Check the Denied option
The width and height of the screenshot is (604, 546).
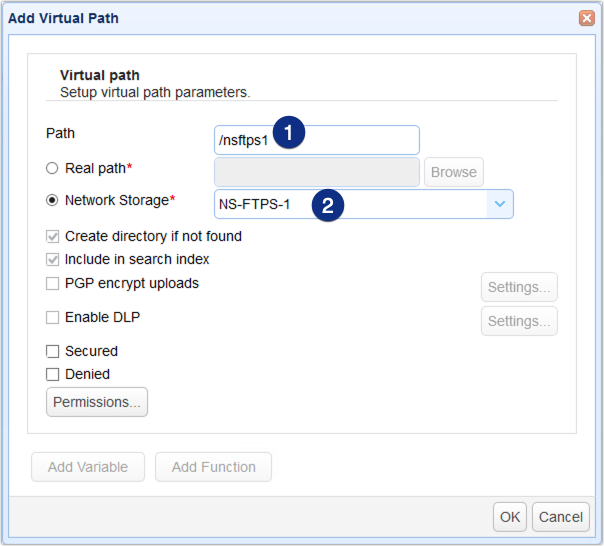pyautogui.click(x=53, y=374)
